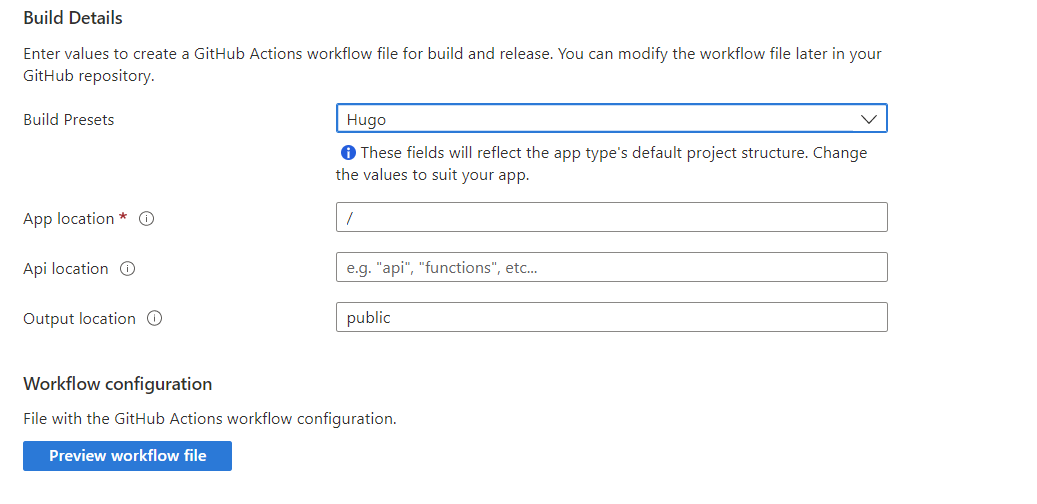Click the Output location info icon

coord(155,319)
